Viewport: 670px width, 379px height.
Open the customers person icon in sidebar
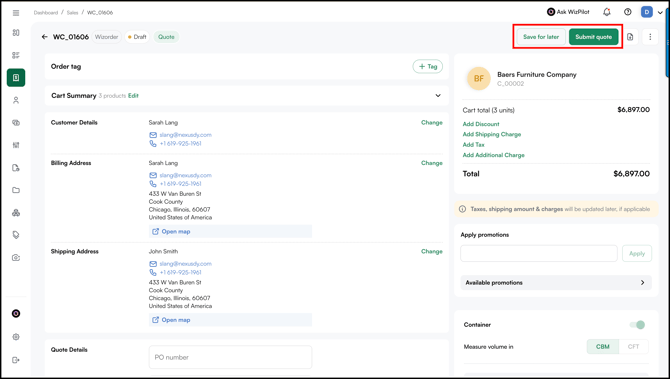pos(16,100)
